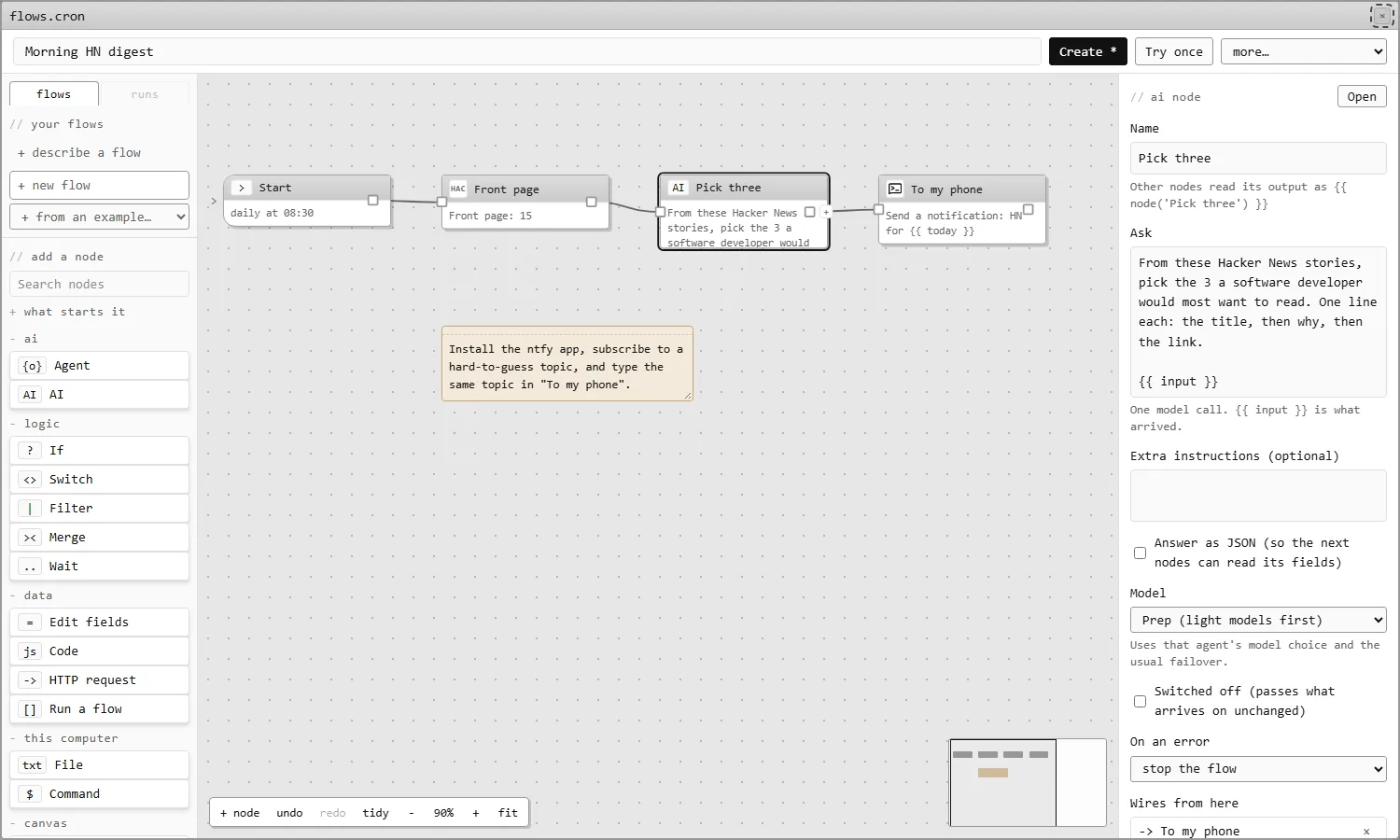Open the On an error dropdown
Image resolution: width=1400 pixels, height=840 pixels.
(x=1258, y=768)
